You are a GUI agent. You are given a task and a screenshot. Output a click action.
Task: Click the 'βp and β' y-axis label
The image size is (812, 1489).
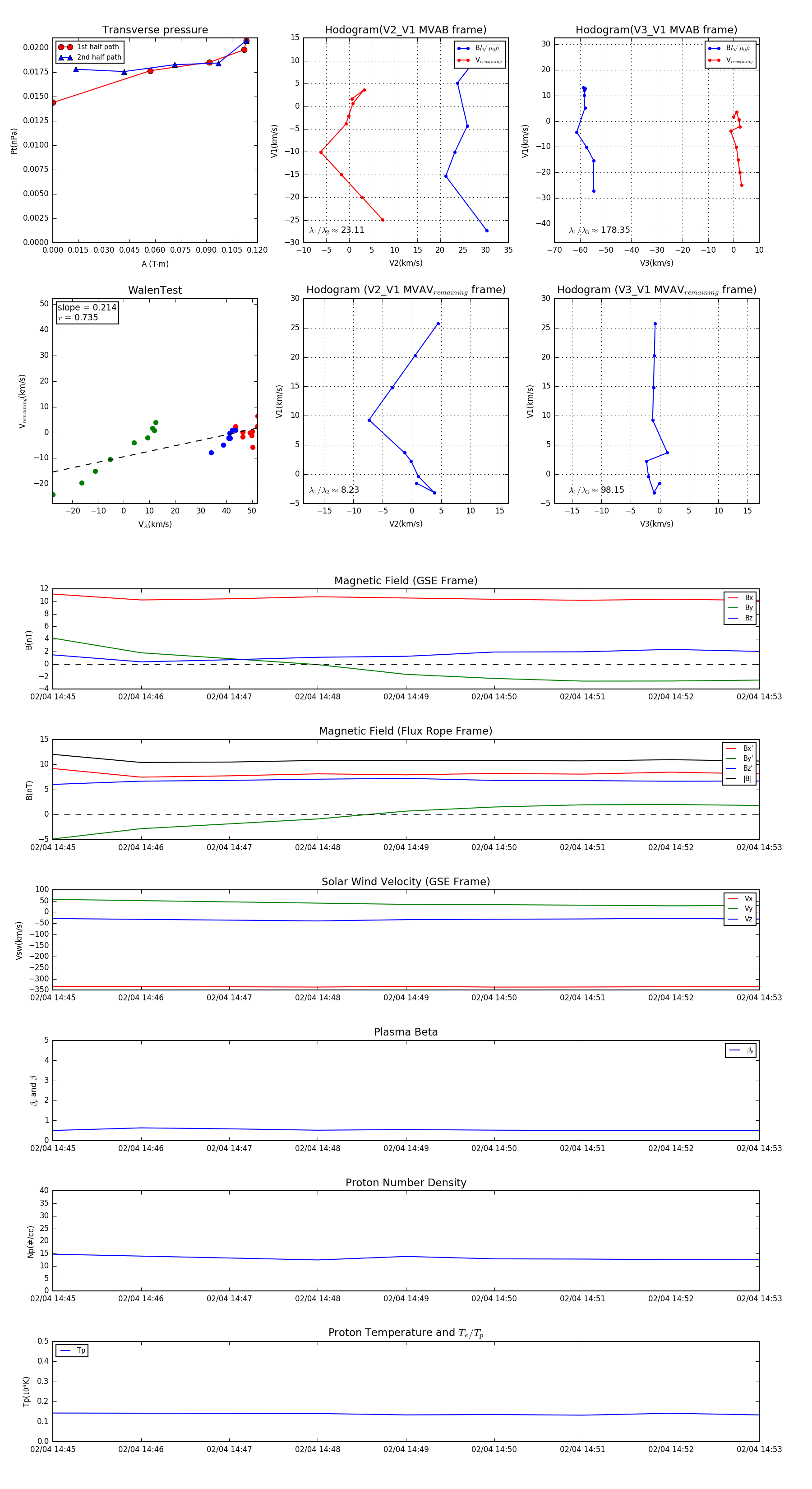33,1090
